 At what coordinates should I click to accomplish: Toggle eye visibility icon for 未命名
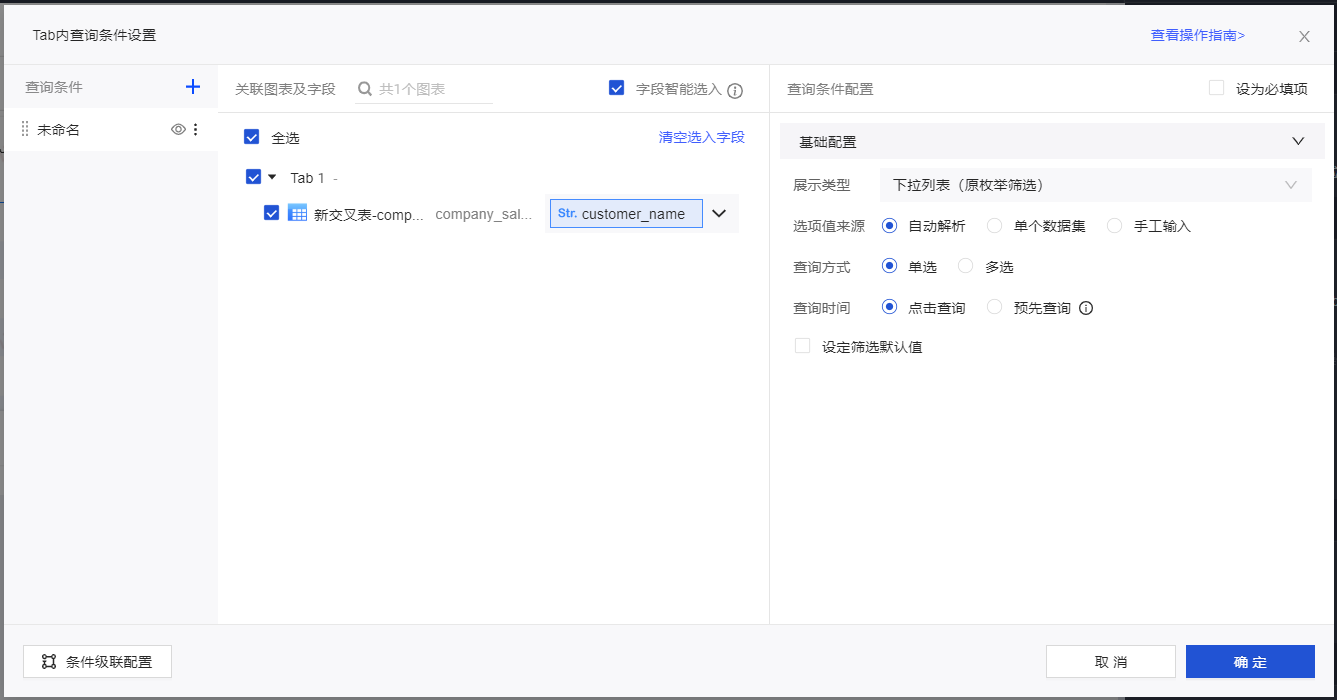coord(178,129)
